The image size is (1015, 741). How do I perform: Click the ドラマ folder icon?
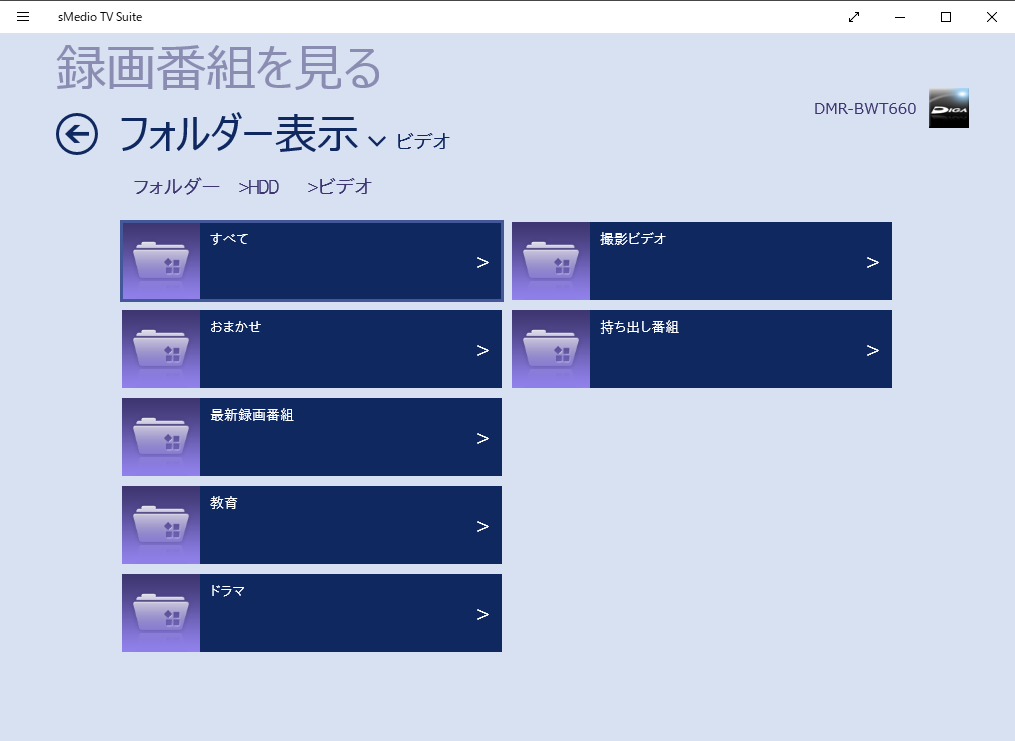pos(161,613)
